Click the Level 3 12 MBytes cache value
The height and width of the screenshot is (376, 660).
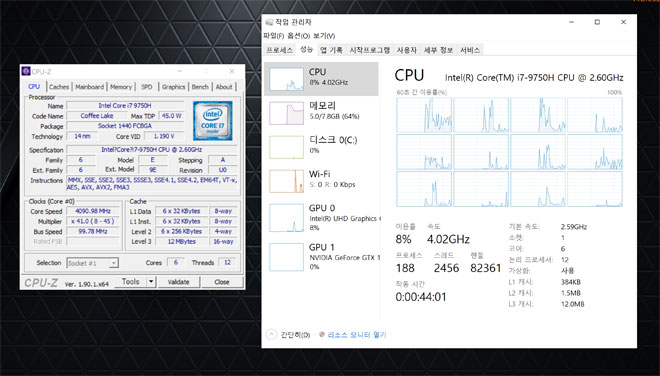(x=182, y=241)
